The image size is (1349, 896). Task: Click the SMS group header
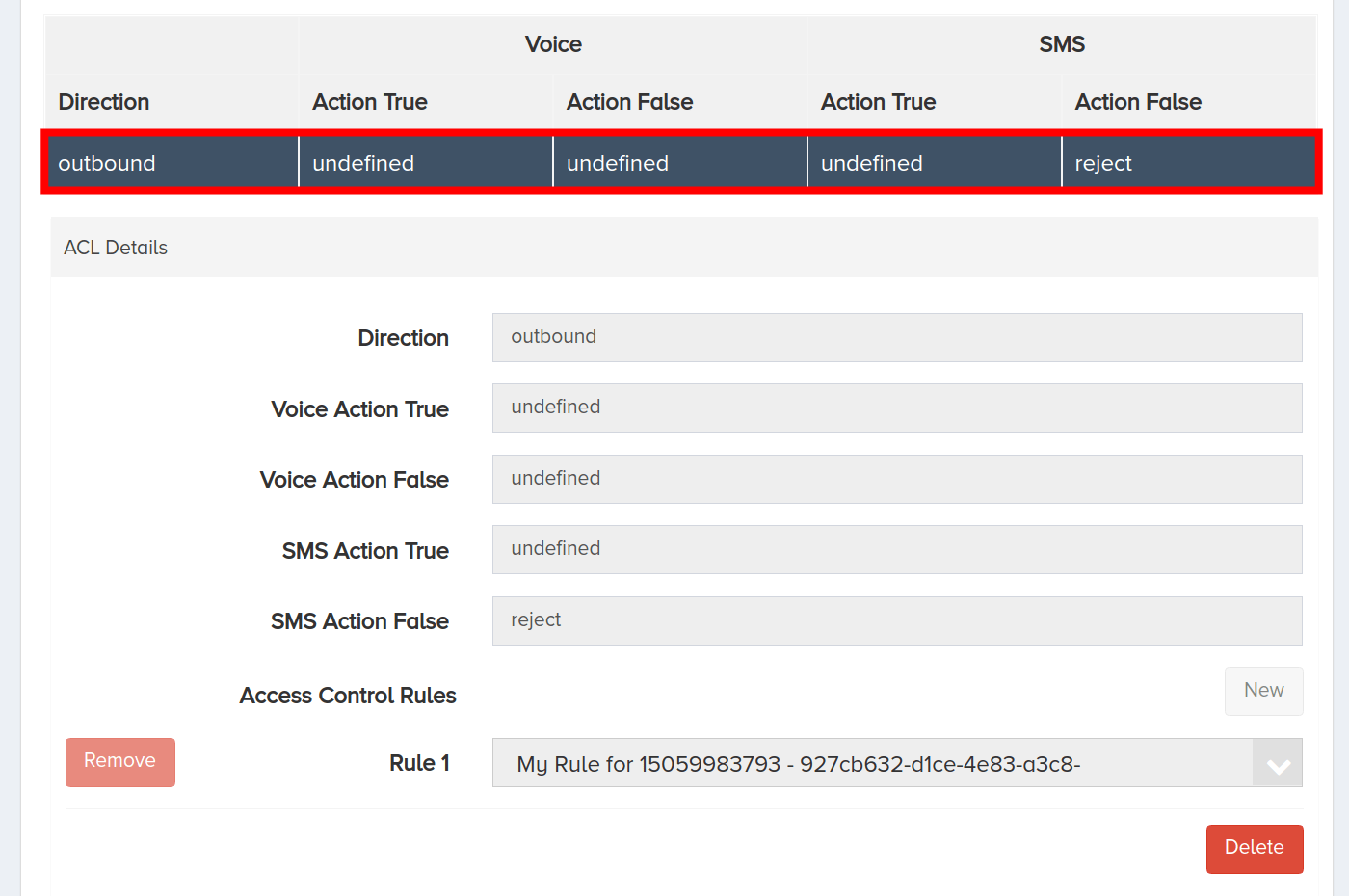pos(1062,44)
